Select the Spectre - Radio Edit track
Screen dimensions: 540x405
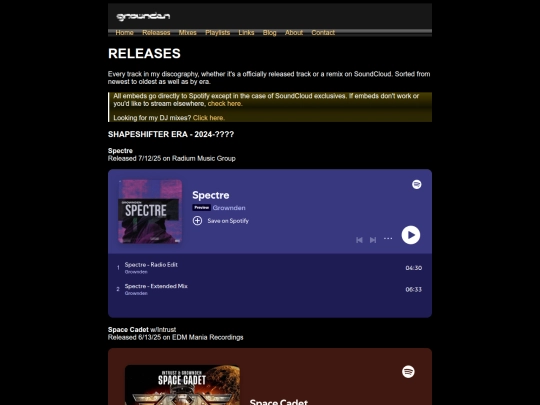(270, 268)
